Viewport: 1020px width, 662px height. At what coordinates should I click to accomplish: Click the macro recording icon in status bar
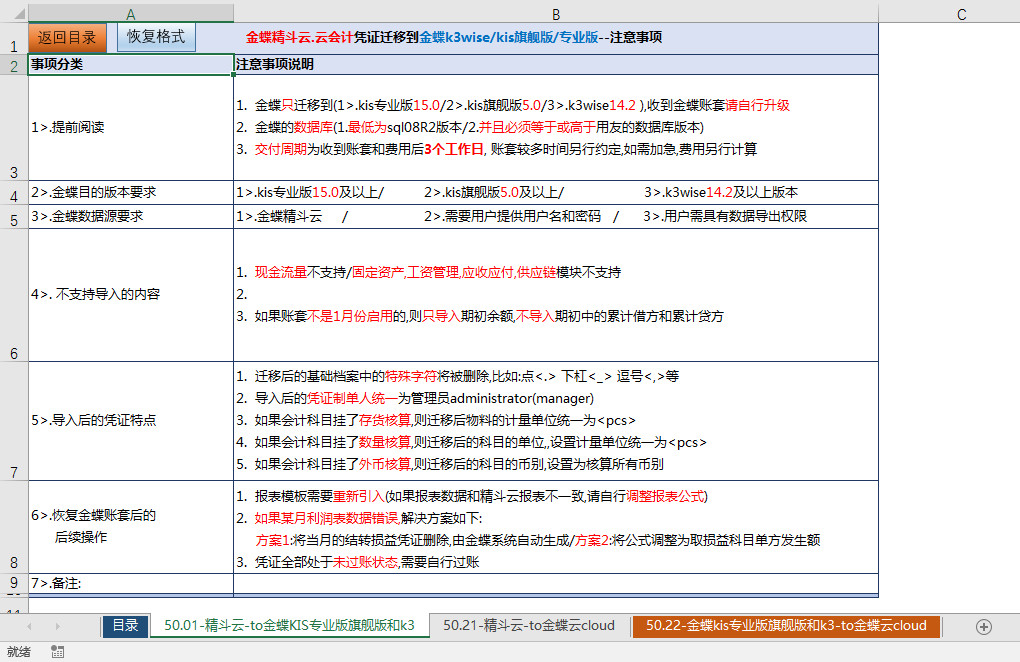coord(58,651)
